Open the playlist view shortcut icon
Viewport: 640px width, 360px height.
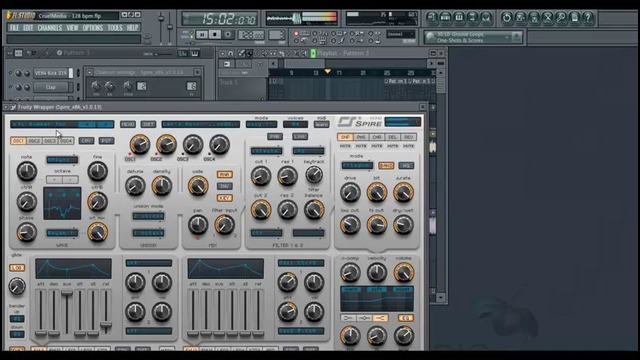click(432, 18)
